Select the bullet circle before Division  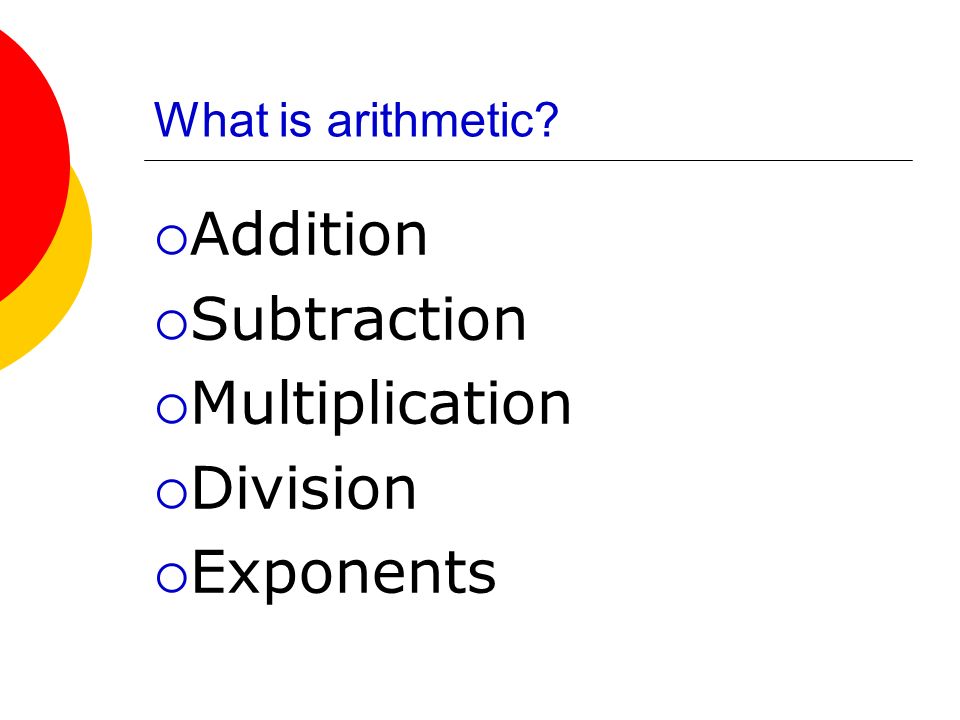pos(171,493)
